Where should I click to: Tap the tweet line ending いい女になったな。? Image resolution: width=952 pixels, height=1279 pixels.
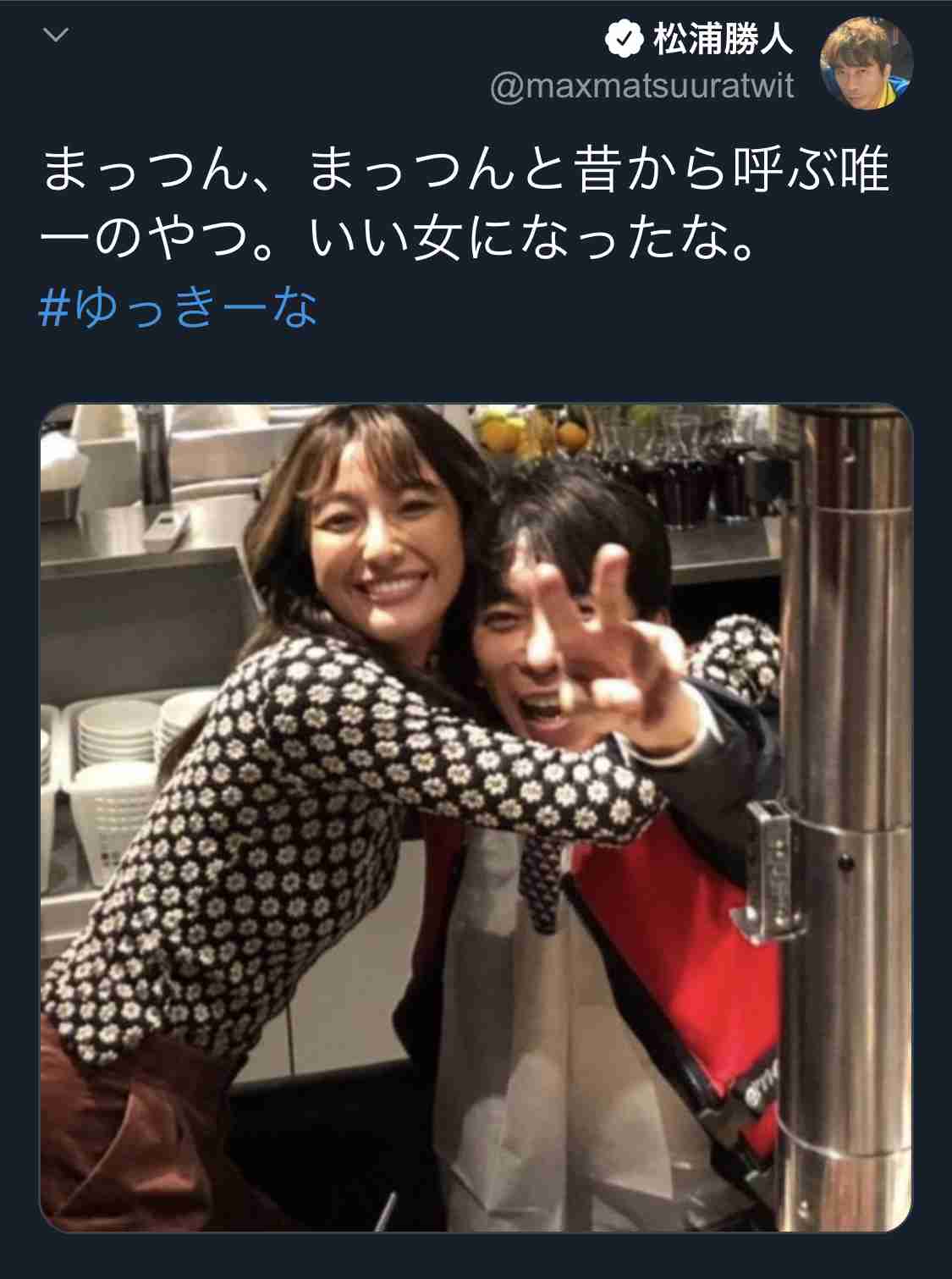(x=398, y=240)
